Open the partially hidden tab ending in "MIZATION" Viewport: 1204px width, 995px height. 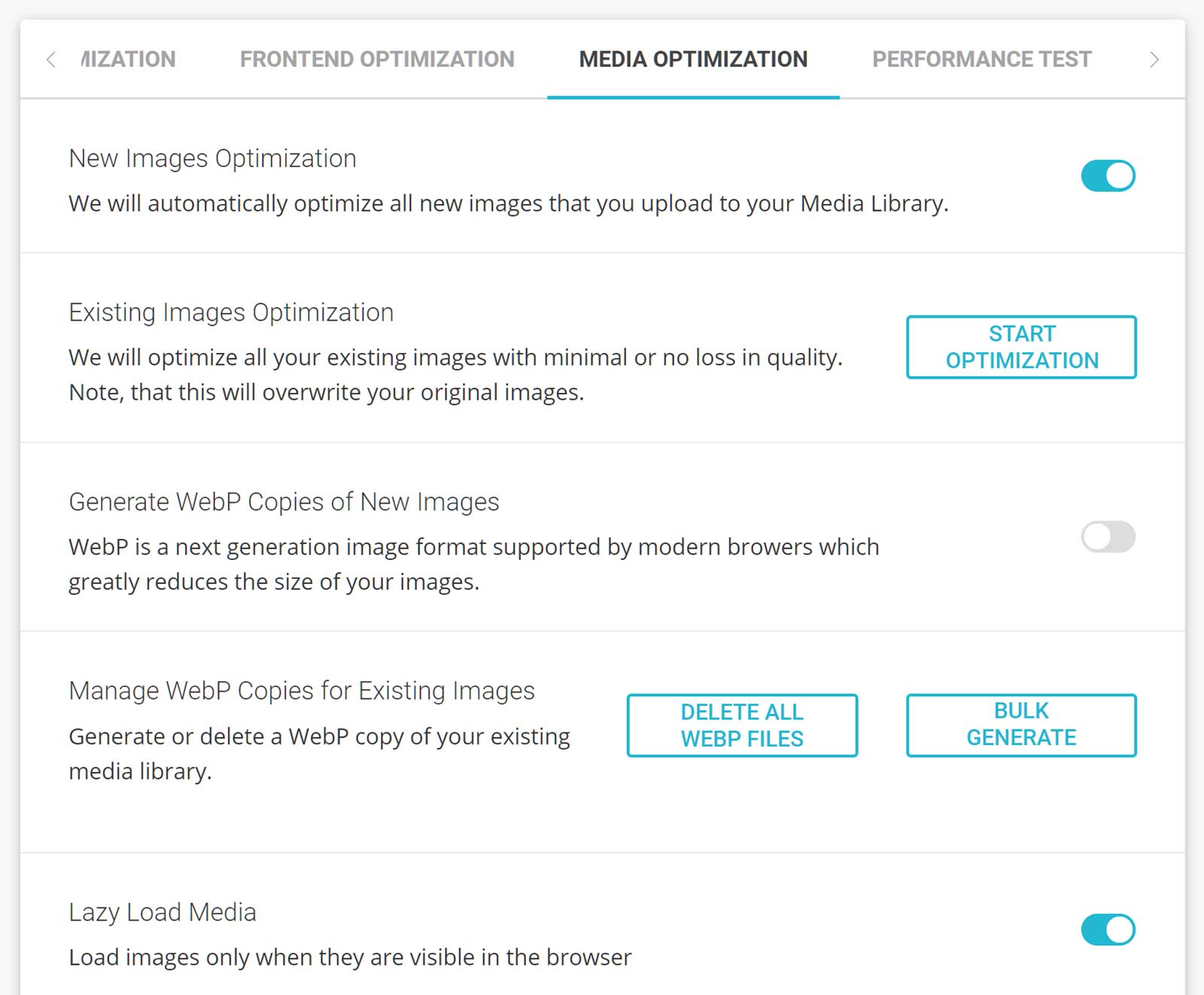(x=128, y=59)
